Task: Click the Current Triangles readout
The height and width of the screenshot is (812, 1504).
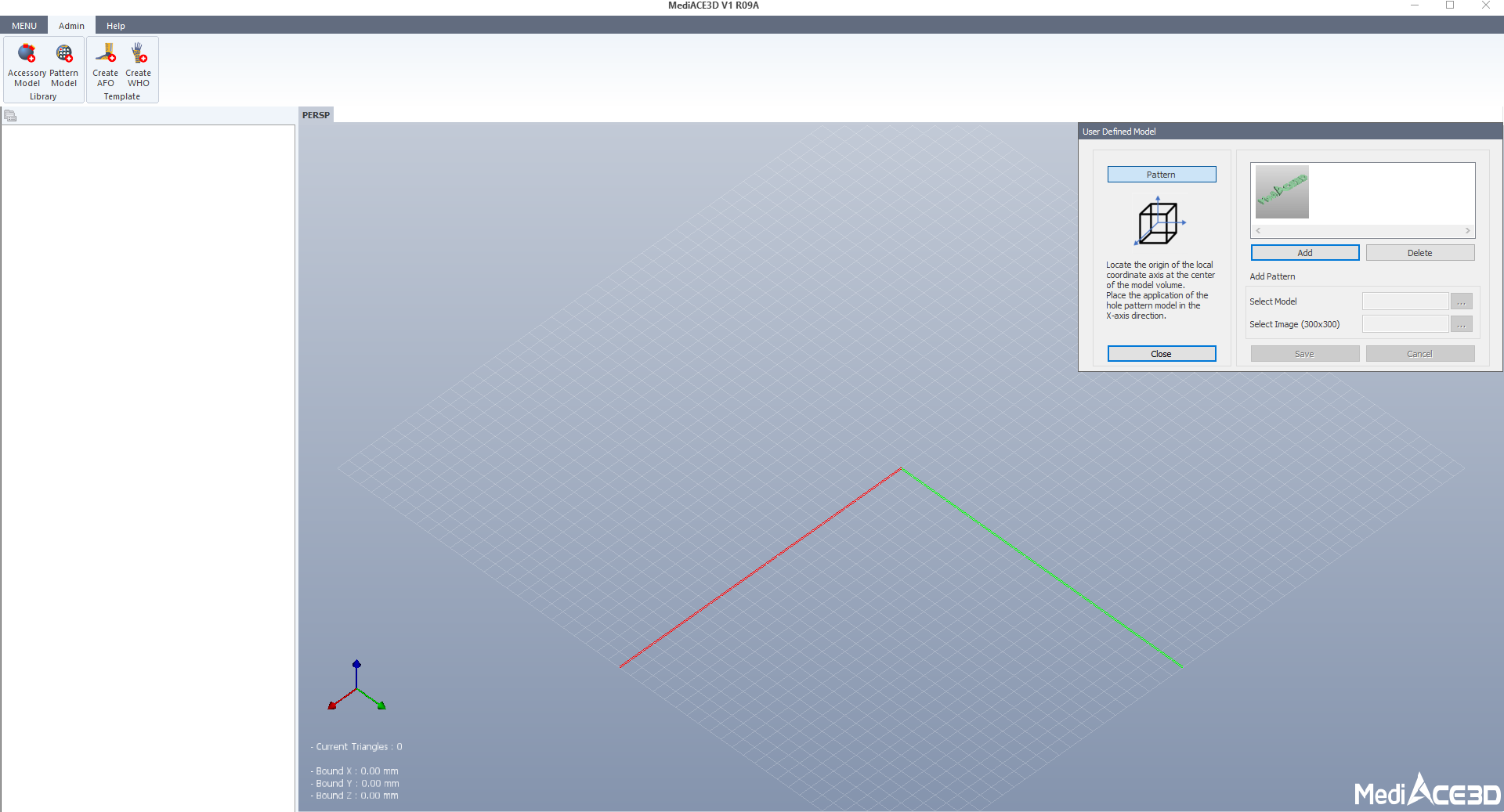Action: 356,747
